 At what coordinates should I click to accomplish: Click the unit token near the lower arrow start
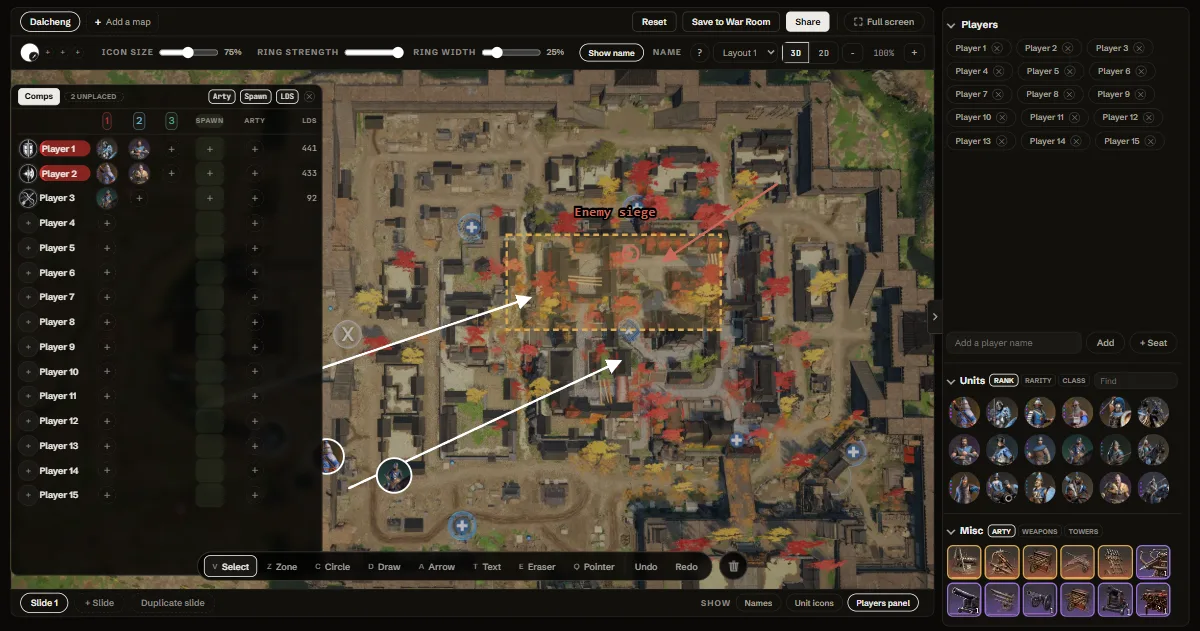coord(394,476)
